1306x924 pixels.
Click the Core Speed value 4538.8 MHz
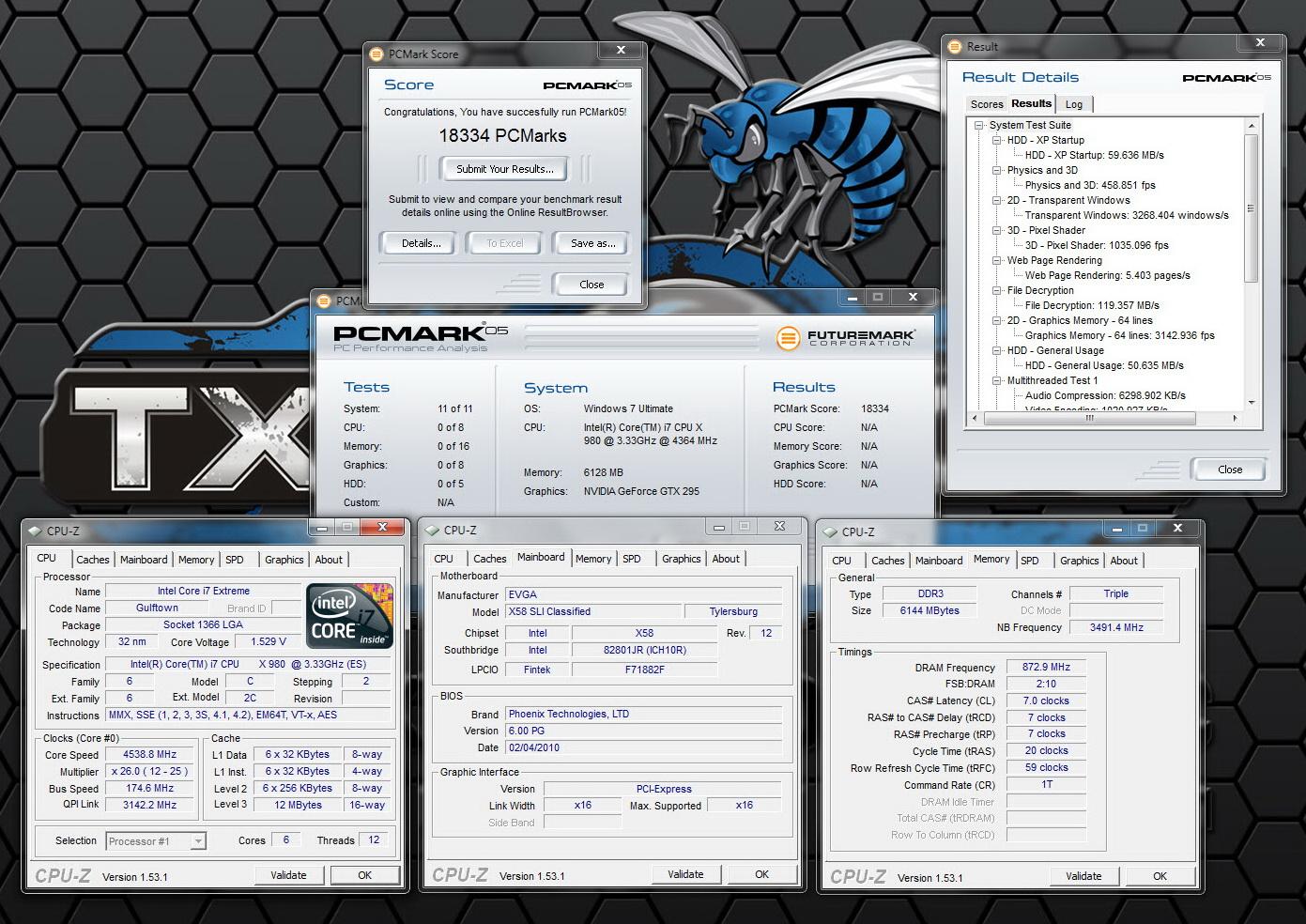click(150, 754)
